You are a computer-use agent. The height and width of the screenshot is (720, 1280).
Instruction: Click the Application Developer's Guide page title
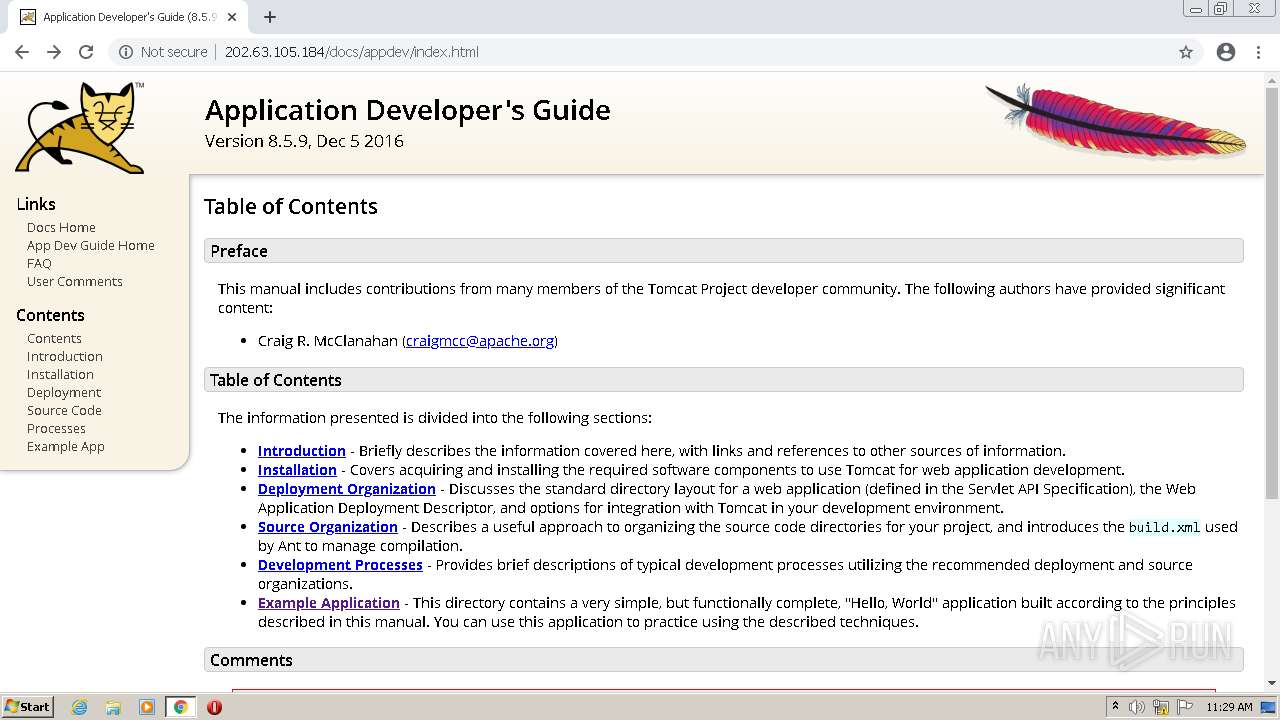[x=408, y=110]
